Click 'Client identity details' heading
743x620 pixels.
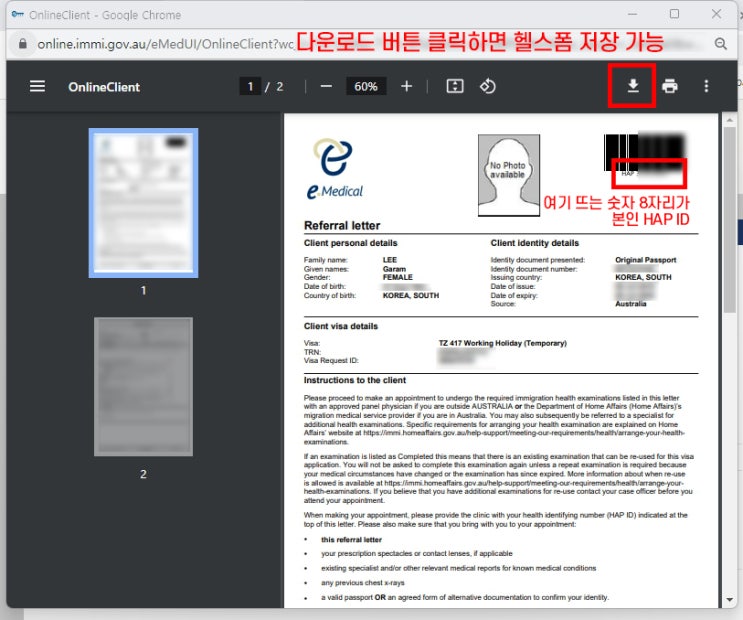[x=535, y=243]
